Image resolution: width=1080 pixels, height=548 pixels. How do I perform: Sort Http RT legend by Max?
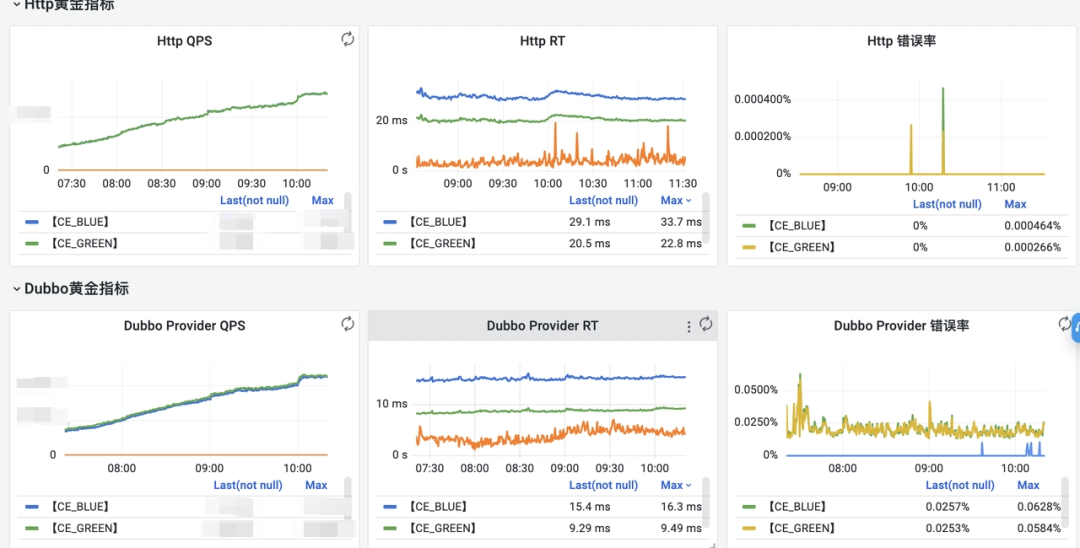676,200
